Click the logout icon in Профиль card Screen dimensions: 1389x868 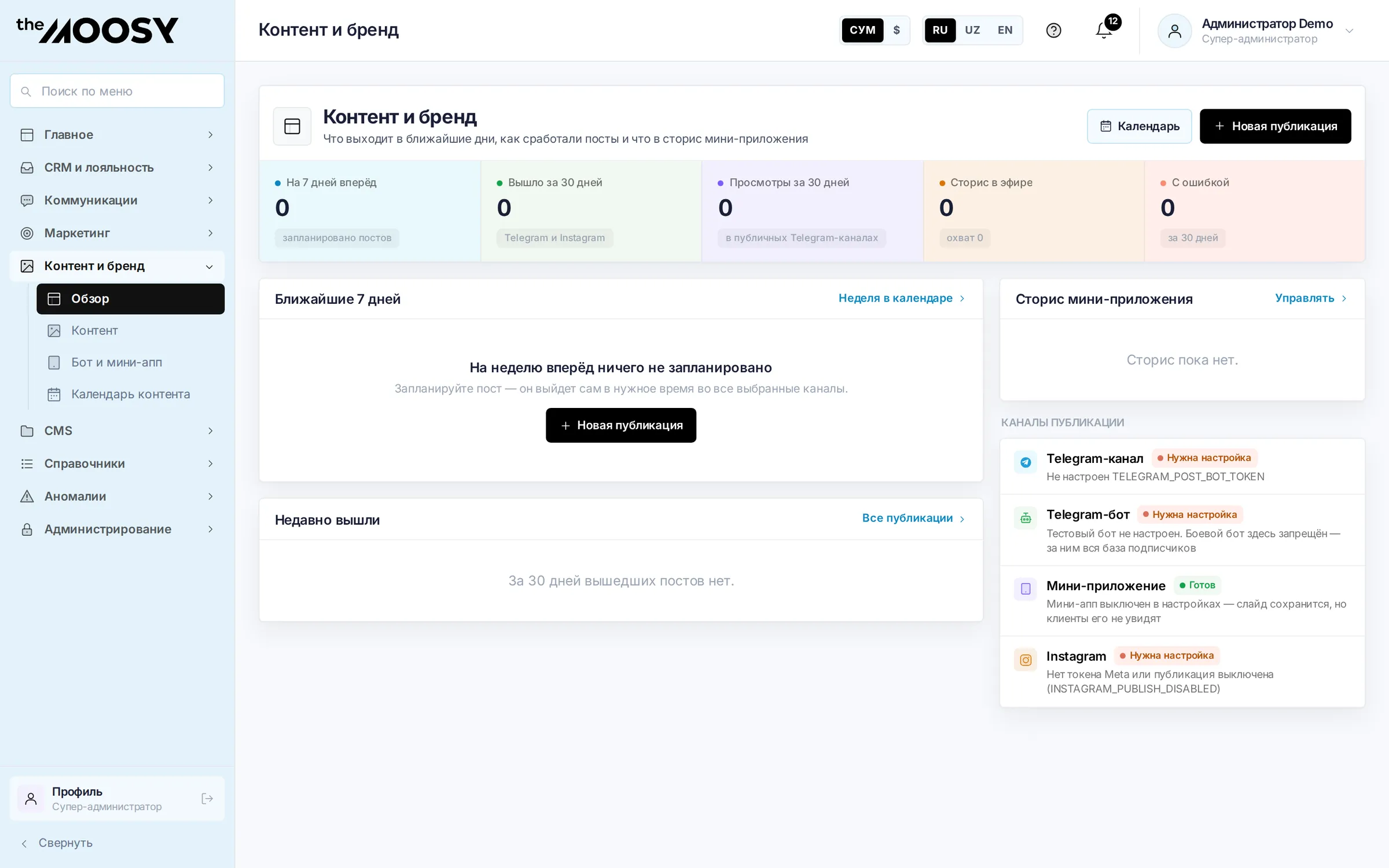207,799
